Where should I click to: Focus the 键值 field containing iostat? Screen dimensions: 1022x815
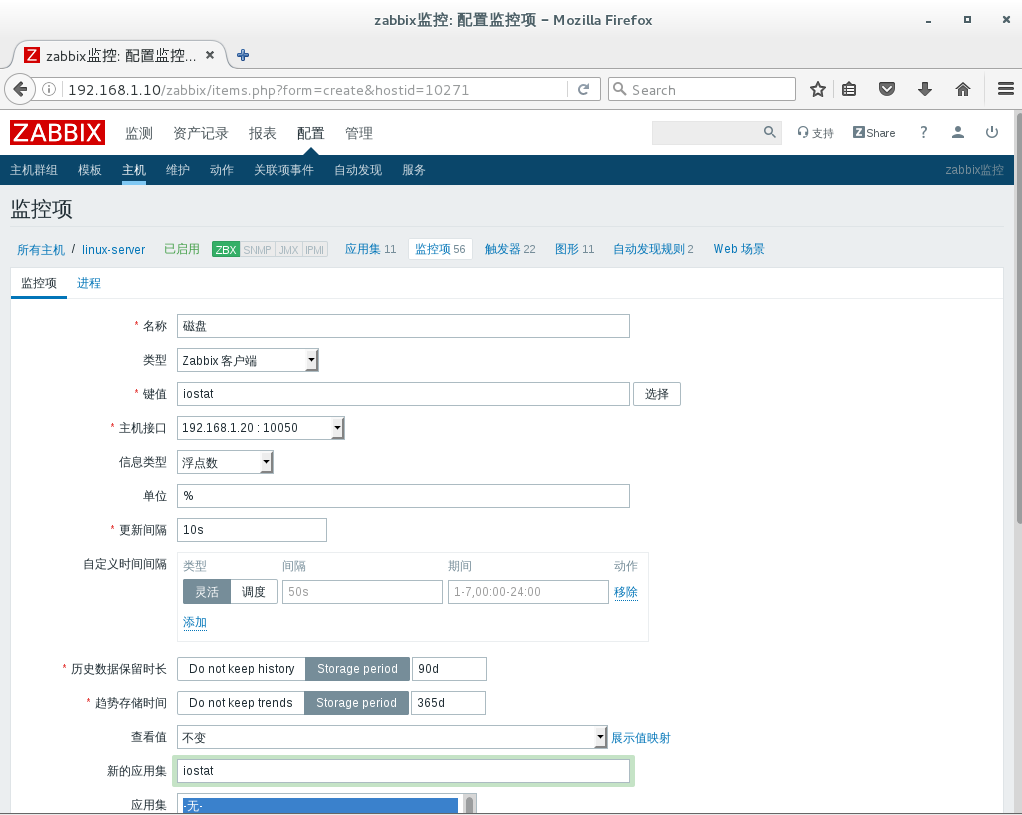pyautogui.click(x=403, y=394)
